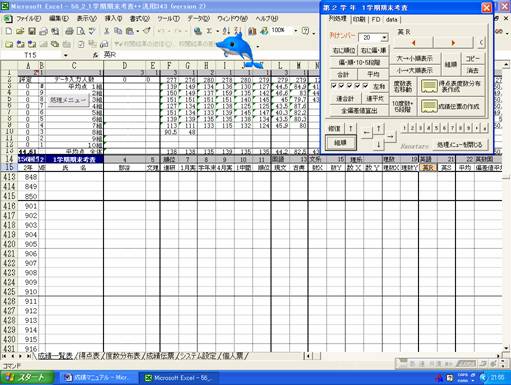Open the 書式 menu
The image size is (511, 385).
(139, 19)
